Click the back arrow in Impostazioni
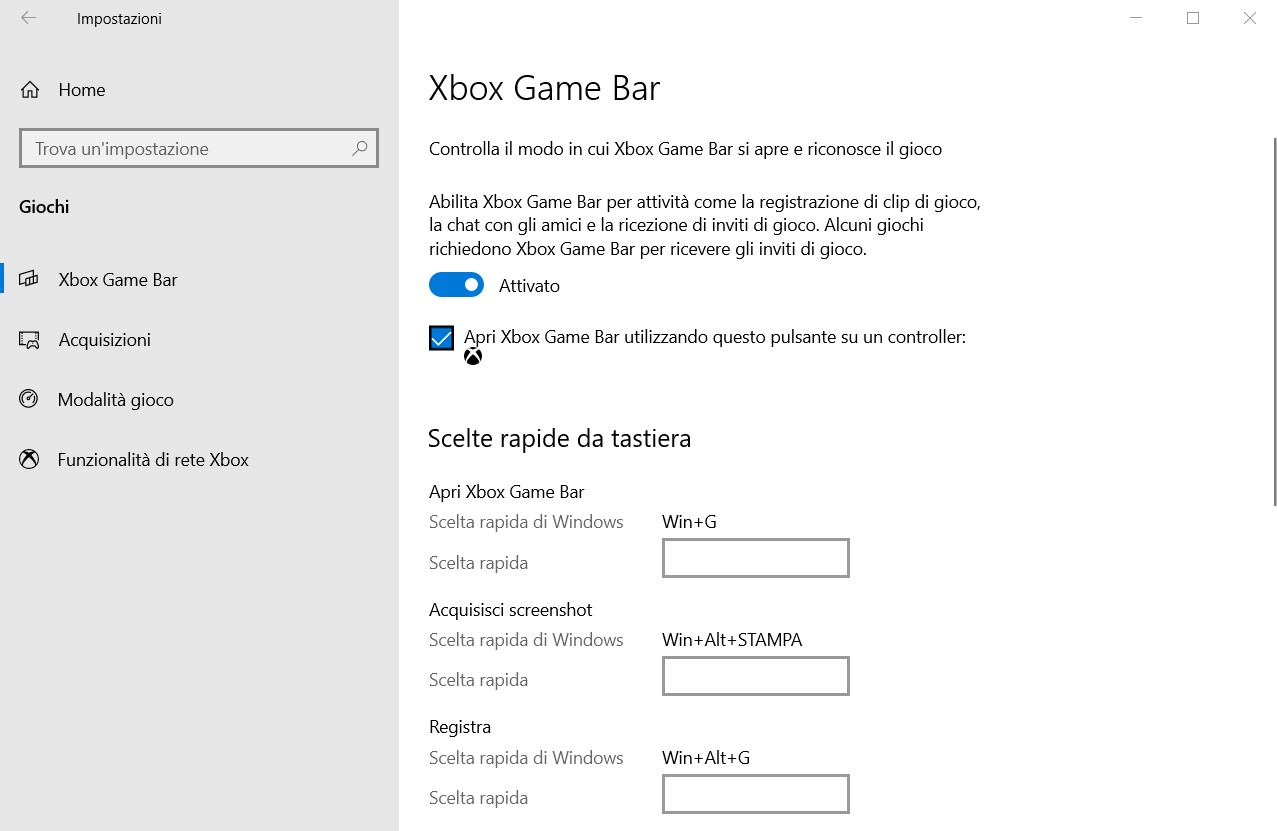Screen dimensions: 1277x831 pos(28,18)
